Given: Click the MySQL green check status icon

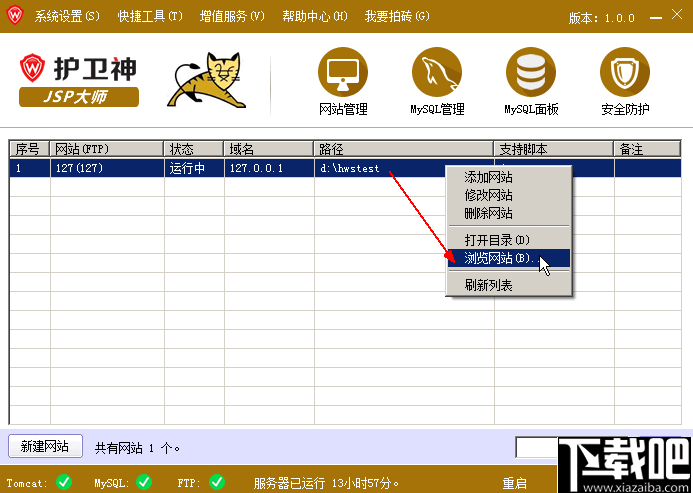Looking at the screenshot, I should pos(144,482).
